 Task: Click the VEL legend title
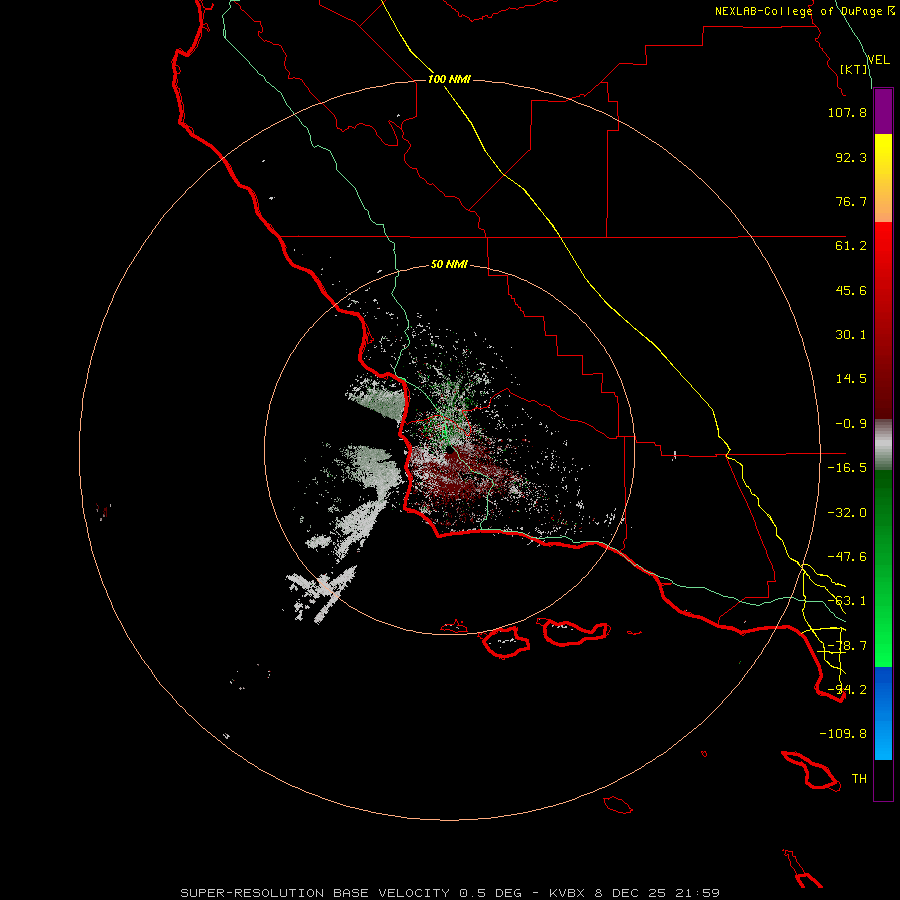(878, 60)
